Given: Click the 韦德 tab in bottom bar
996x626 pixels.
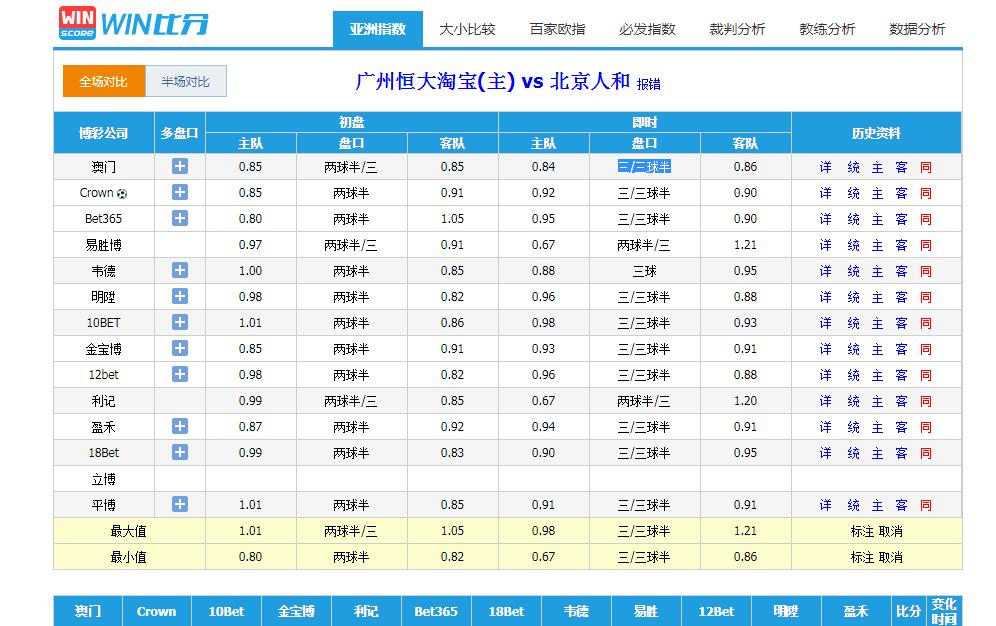Looking at the screenshot, I should coord(576,611).
